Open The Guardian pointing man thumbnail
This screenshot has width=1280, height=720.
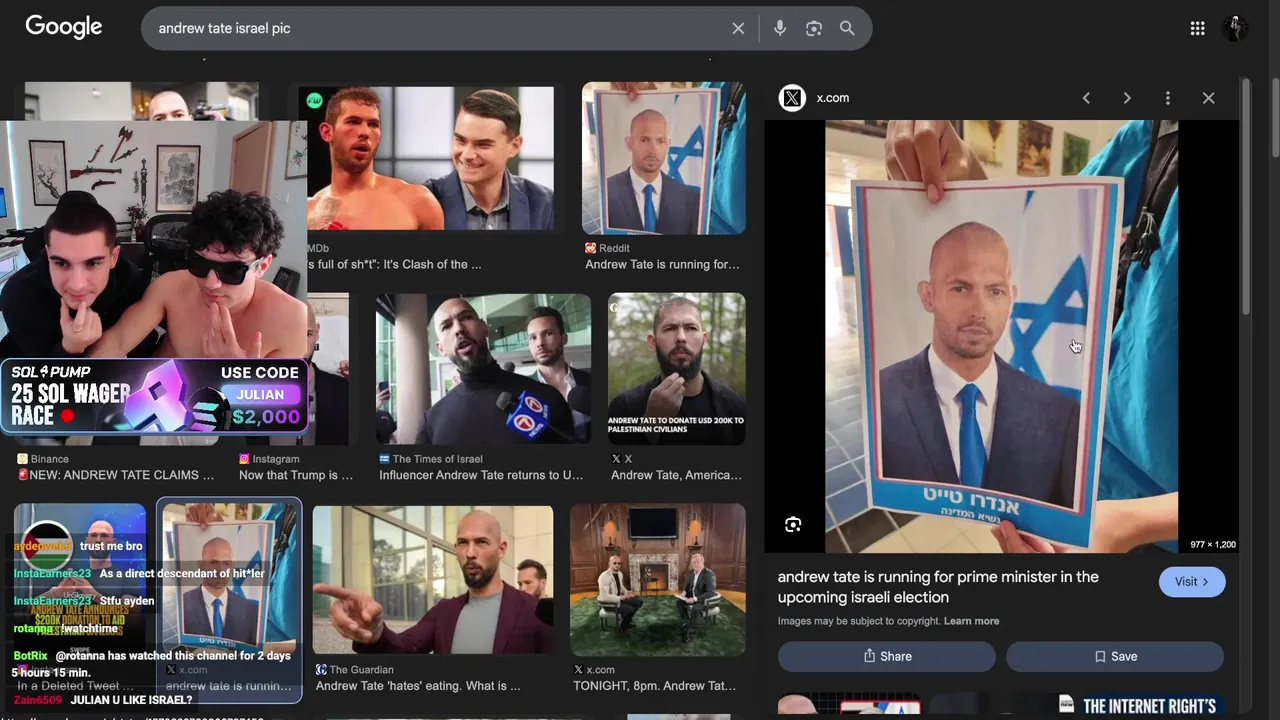tap(433, 580)
